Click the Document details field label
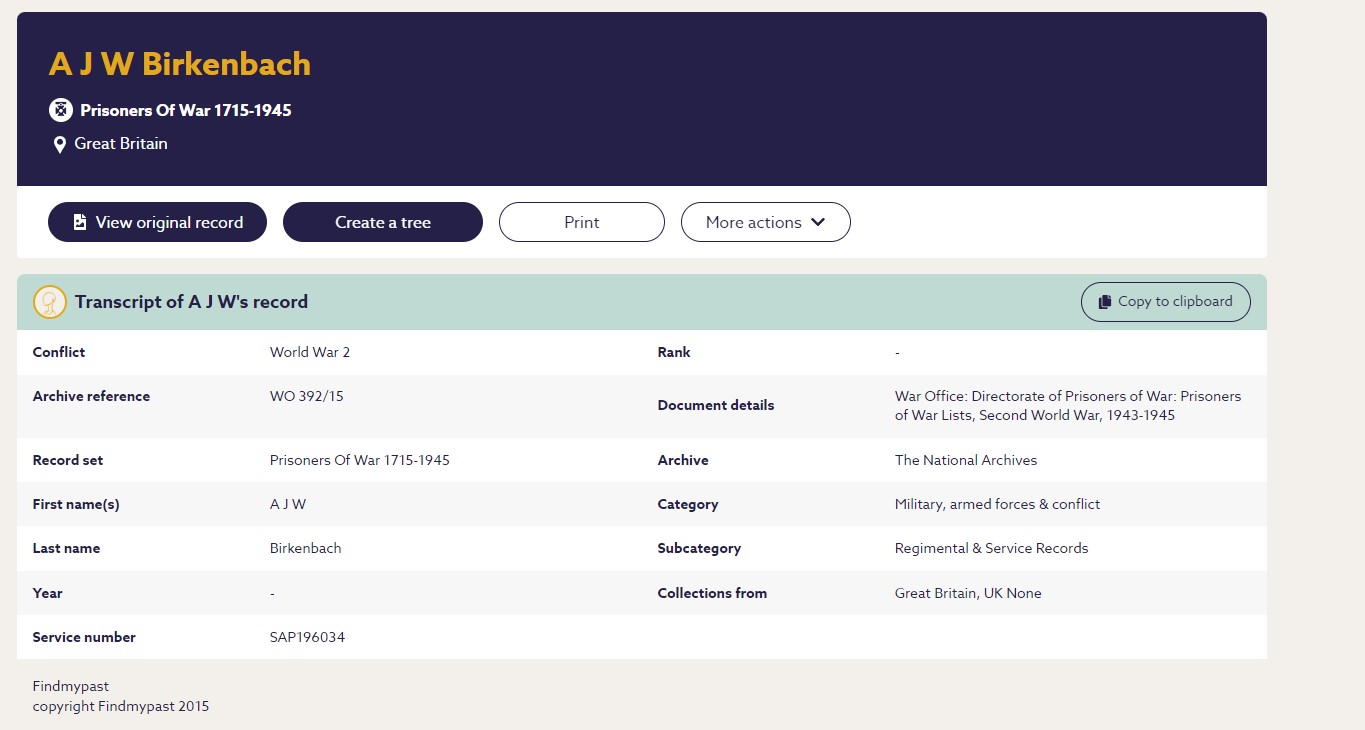The width and height of the screenshot is (1365, 730). pos(716,405)
